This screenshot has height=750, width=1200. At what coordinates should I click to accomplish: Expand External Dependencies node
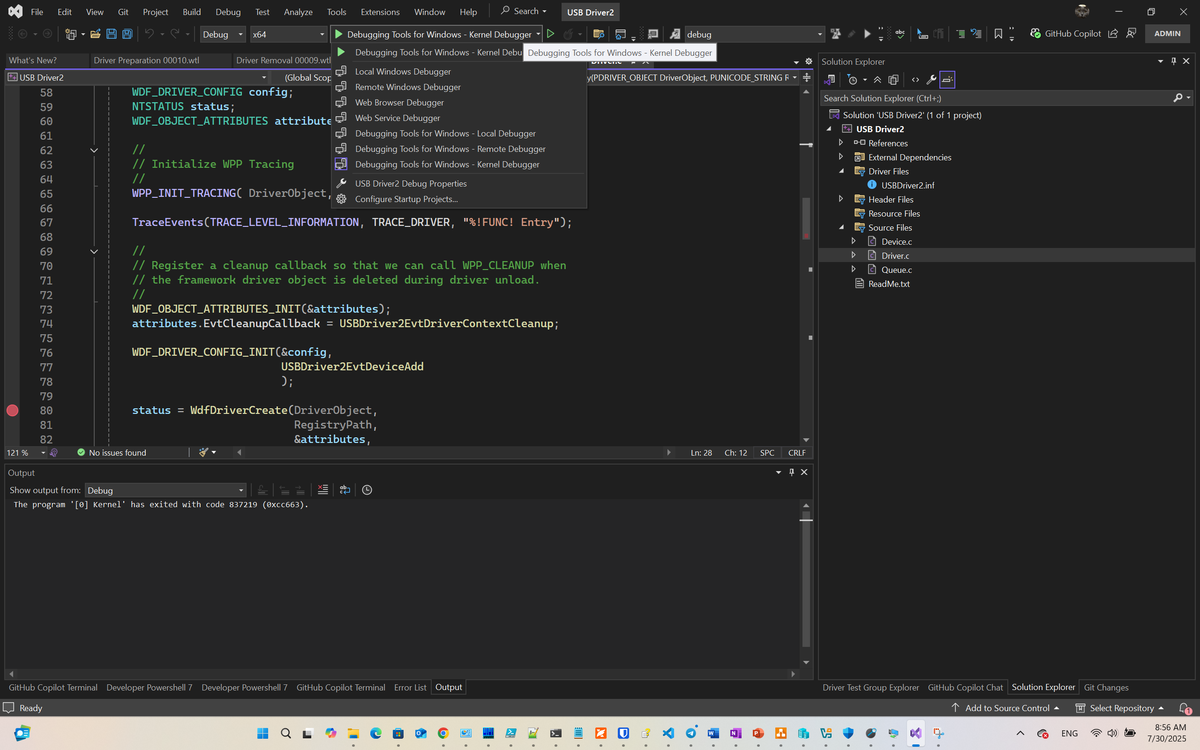842,157
